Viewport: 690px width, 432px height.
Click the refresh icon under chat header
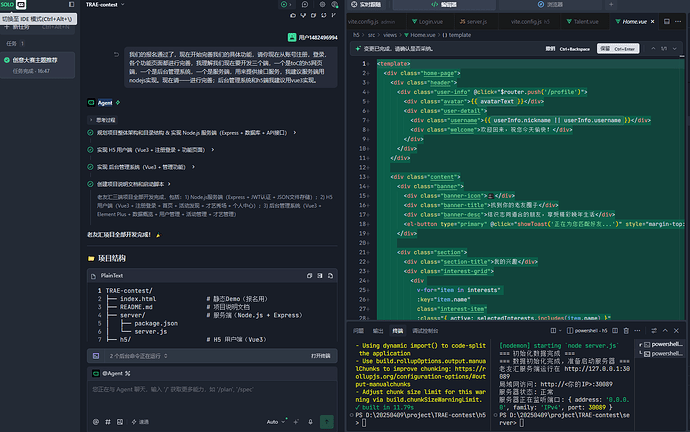click(x=323, y=15)
